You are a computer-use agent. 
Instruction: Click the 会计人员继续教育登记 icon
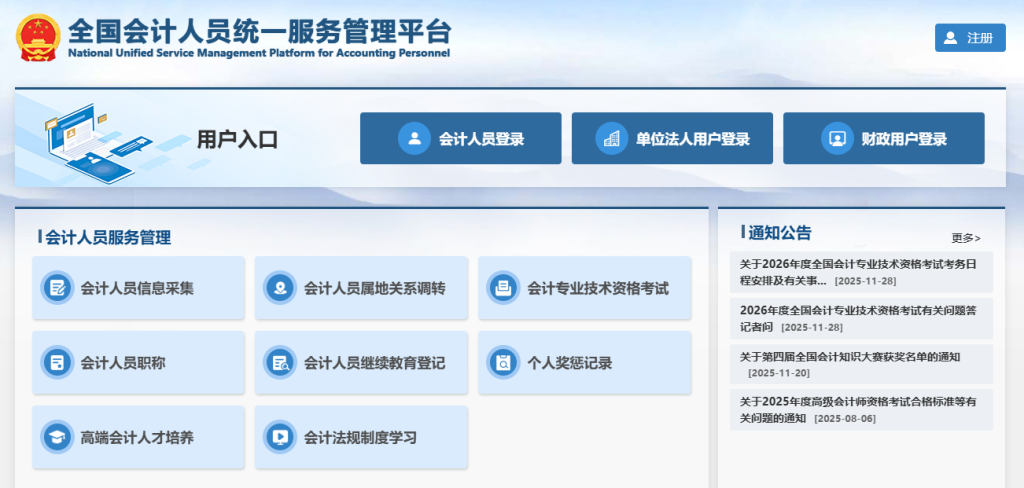pos(280,363)
